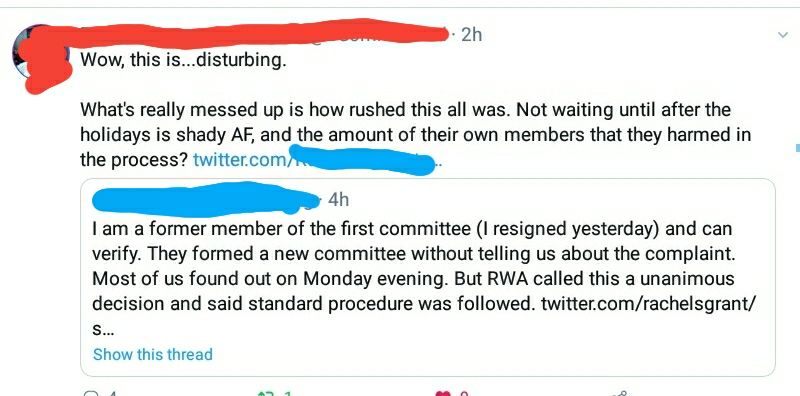Click the like count beside the heart
This screenshot has width=800, height=396.
click(x=463, y=393)
